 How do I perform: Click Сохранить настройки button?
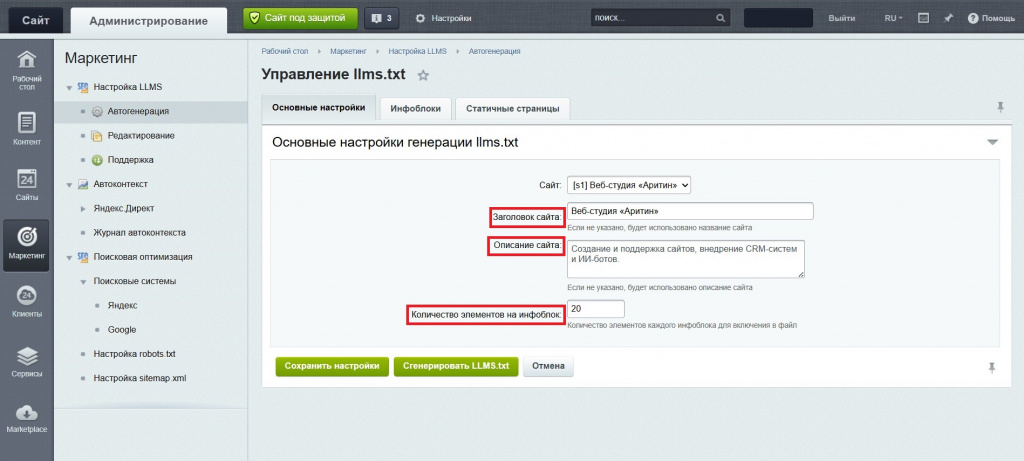point(332,366)
